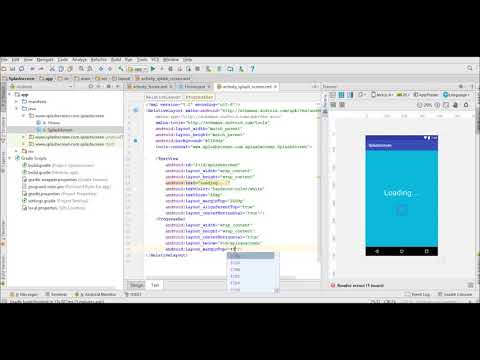The height and width of the screenshot is (360, 480).
Task: Click scroll-from-source target icon in project panel
Action: pyautogui.click(x=91, y=87)
